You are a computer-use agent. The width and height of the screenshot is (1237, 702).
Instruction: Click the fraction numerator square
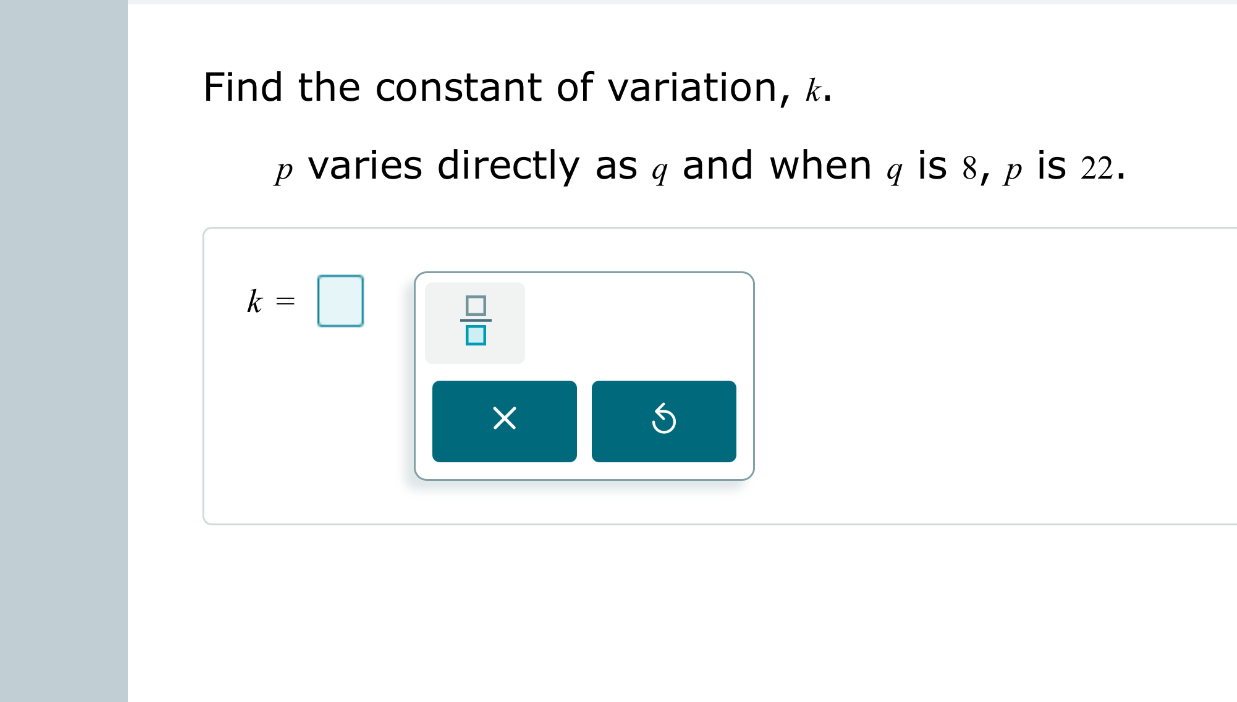474,308
